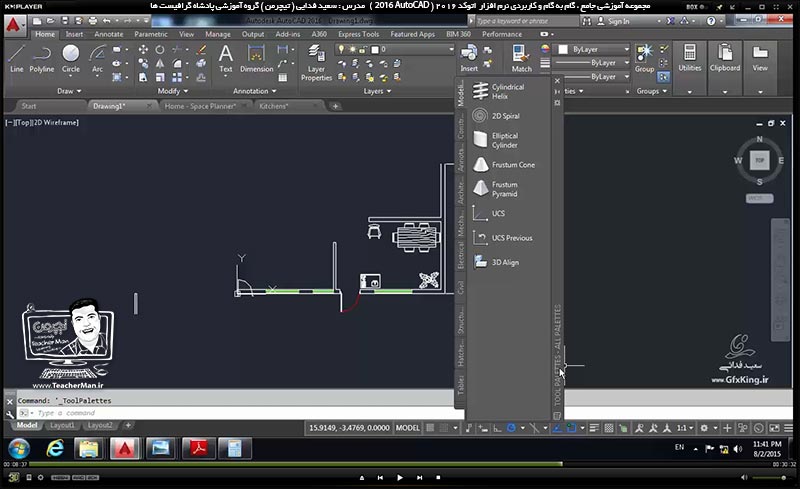Click the ByLayer color swatch

(x=563, y=50)
